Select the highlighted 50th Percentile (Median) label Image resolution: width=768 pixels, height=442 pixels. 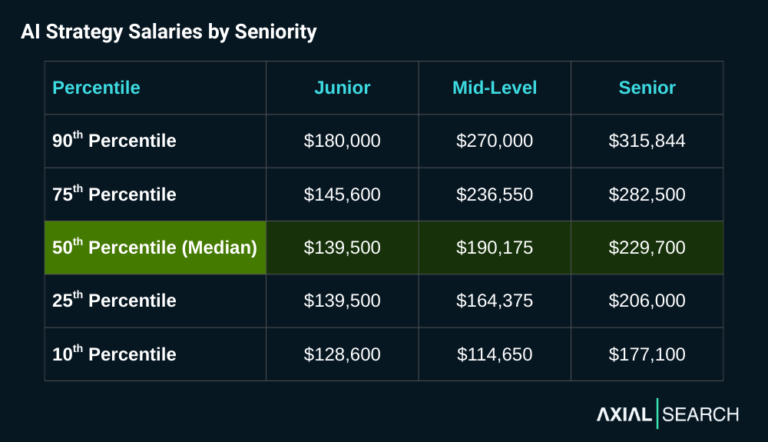(x=155, y=247)
